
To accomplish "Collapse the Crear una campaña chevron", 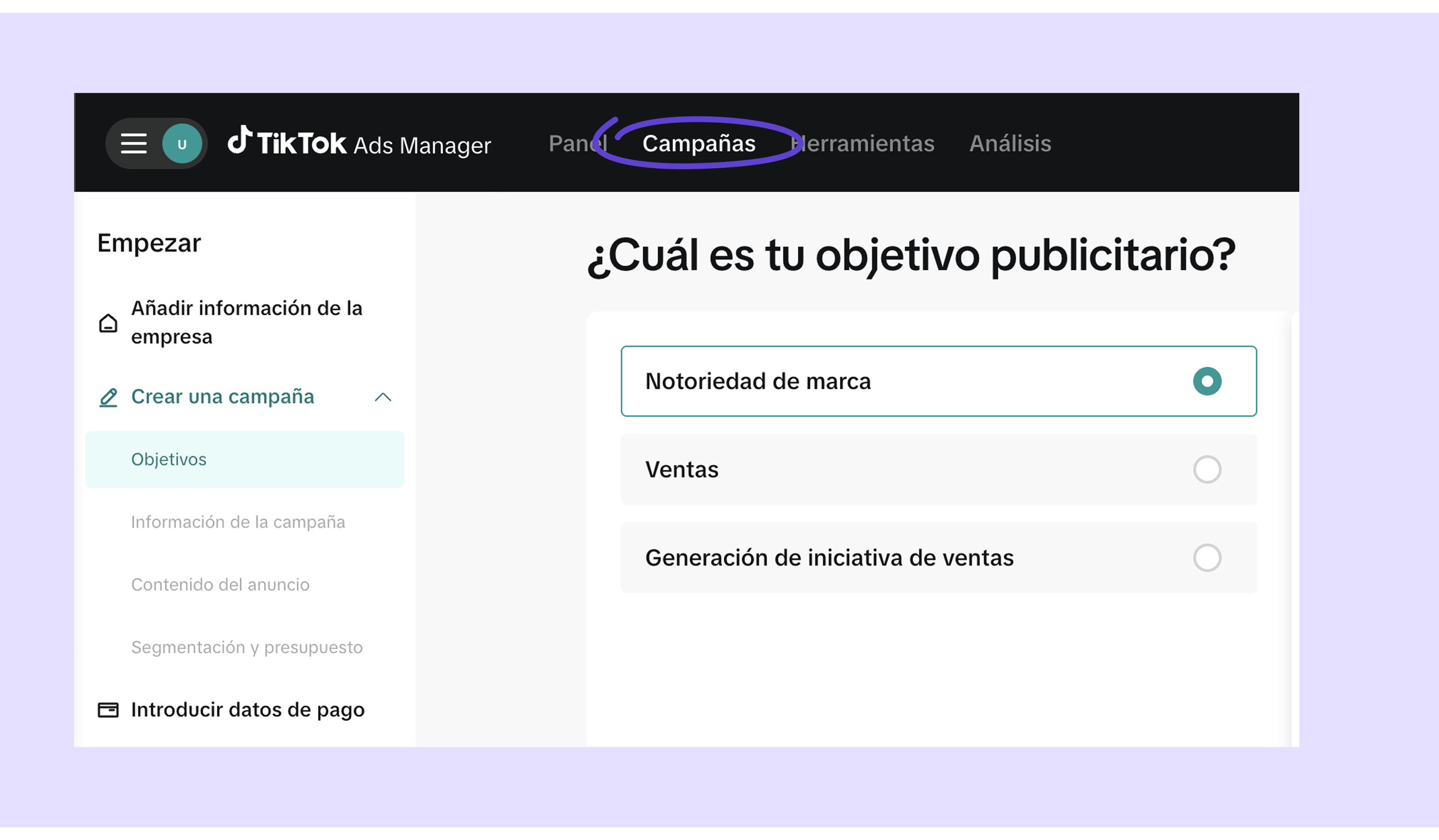I will tap(382, 397).
